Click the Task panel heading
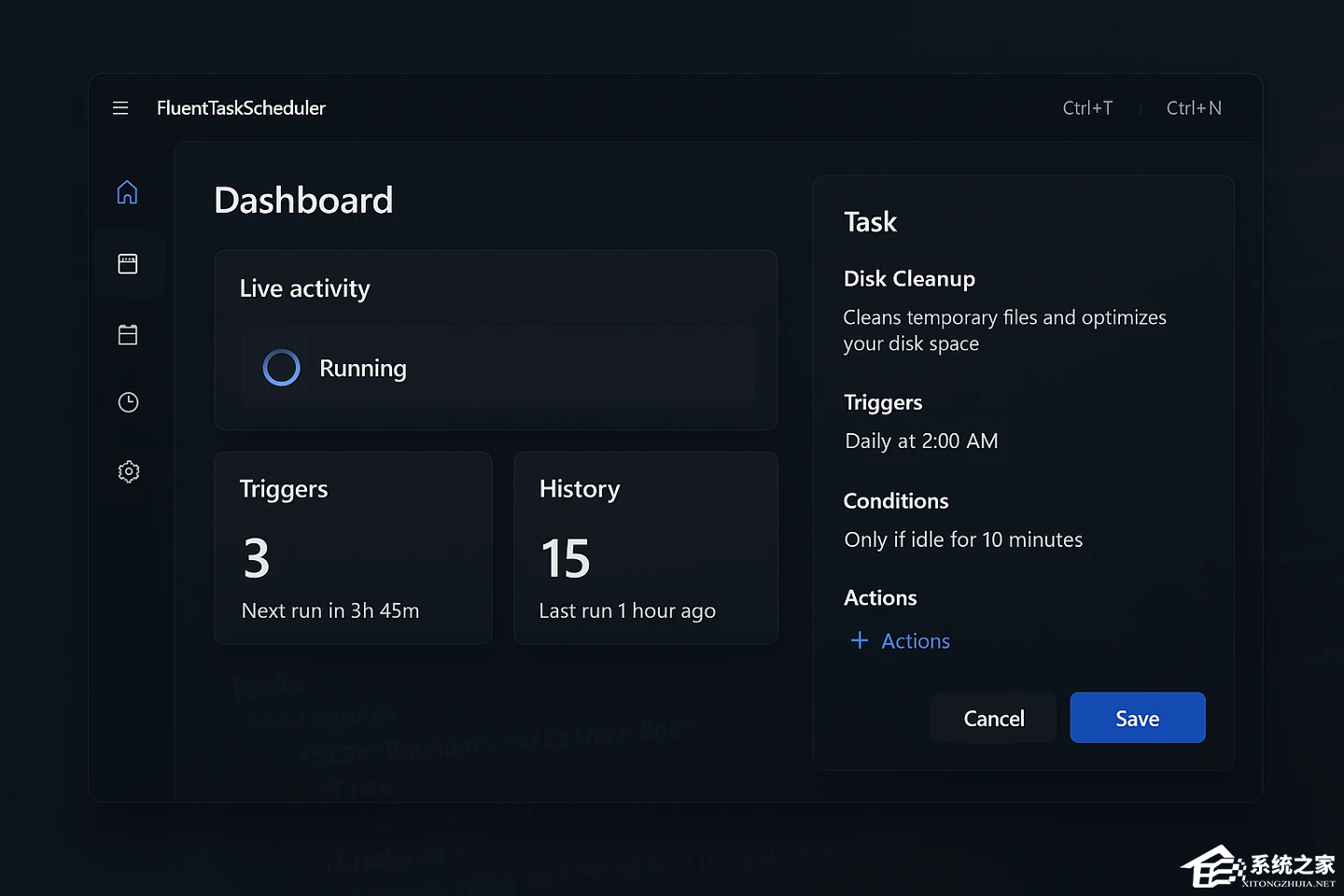 tap(870, 222)
